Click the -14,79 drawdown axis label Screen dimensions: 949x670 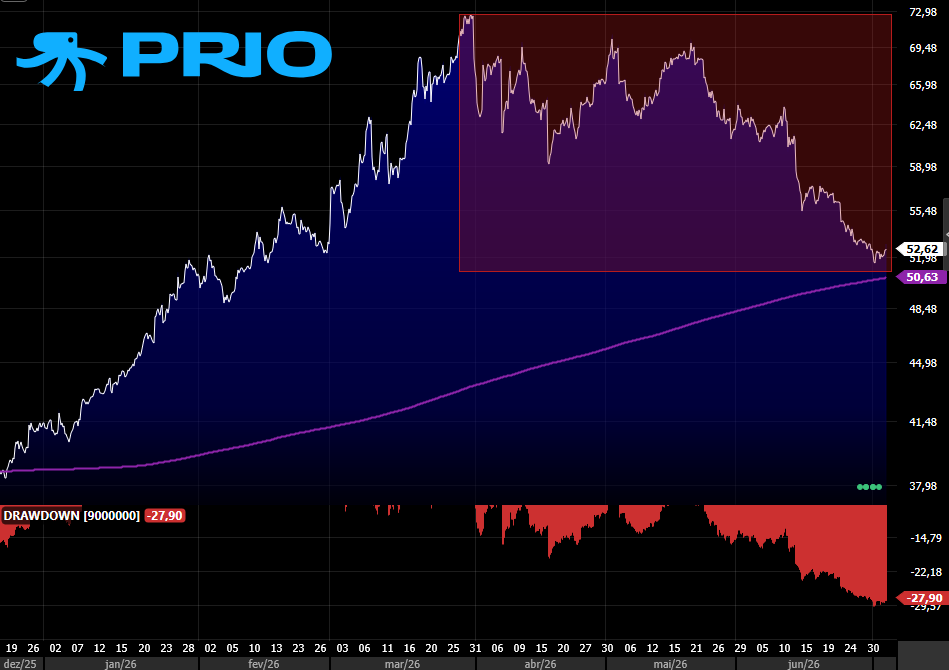[926, 538]
